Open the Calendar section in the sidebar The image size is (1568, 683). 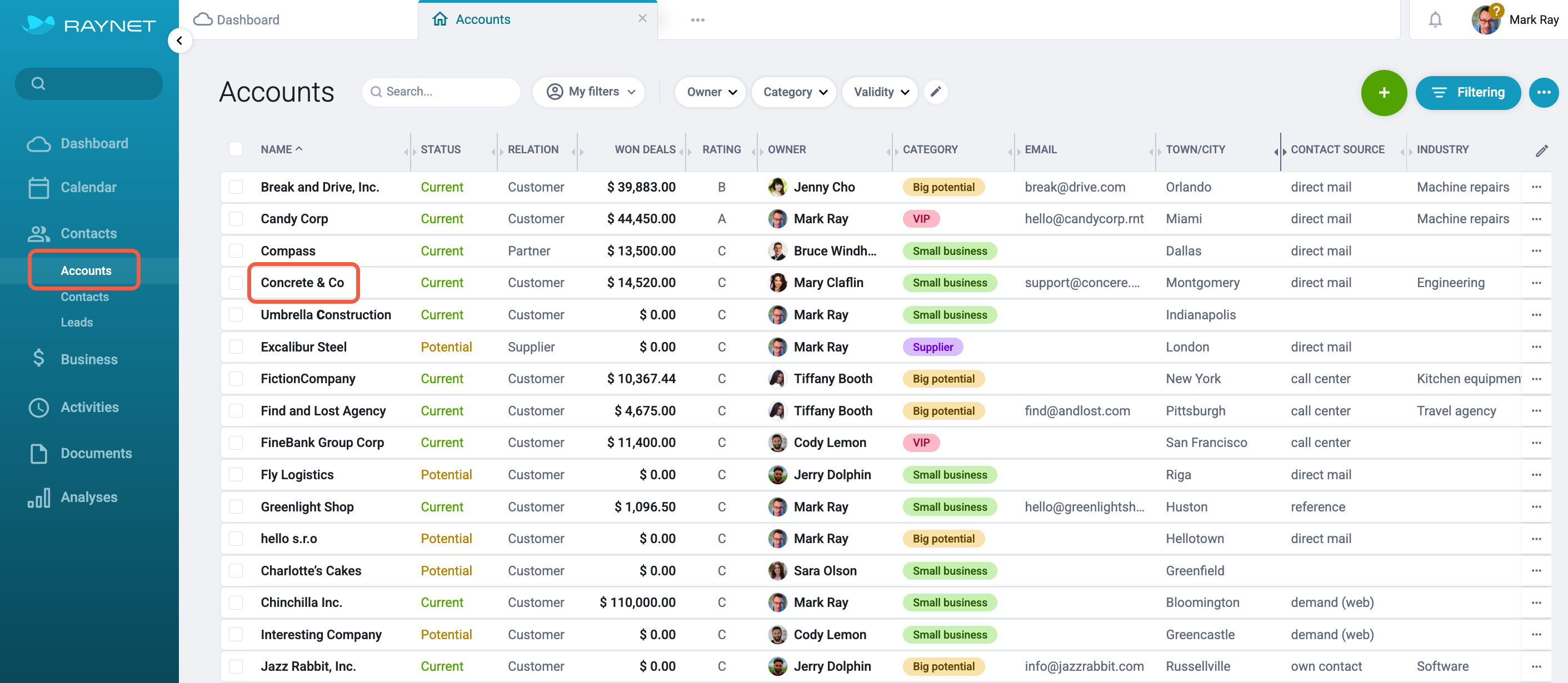[88, 187]
